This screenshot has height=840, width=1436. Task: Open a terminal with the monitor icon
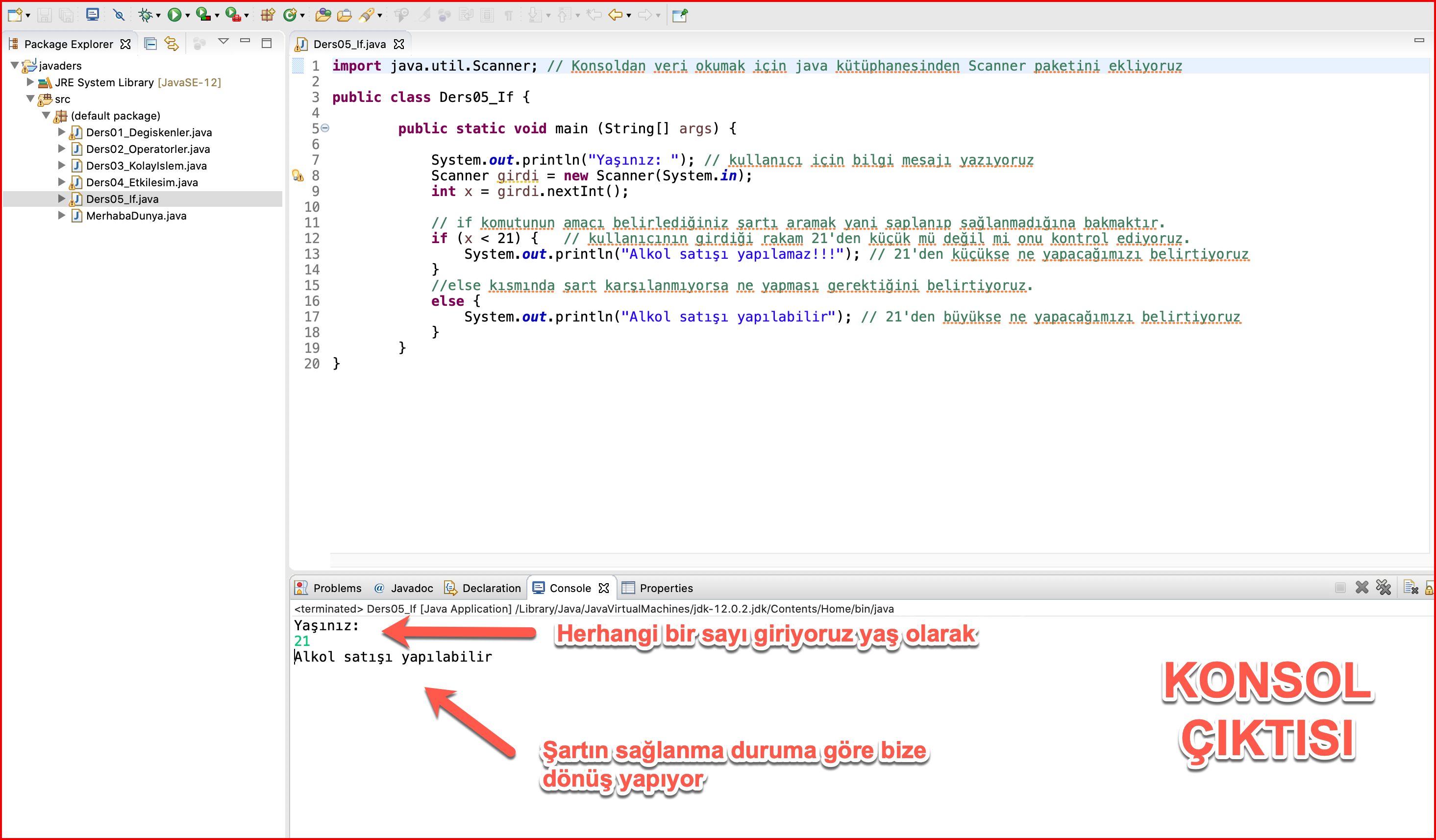click(x=92, y=15)
